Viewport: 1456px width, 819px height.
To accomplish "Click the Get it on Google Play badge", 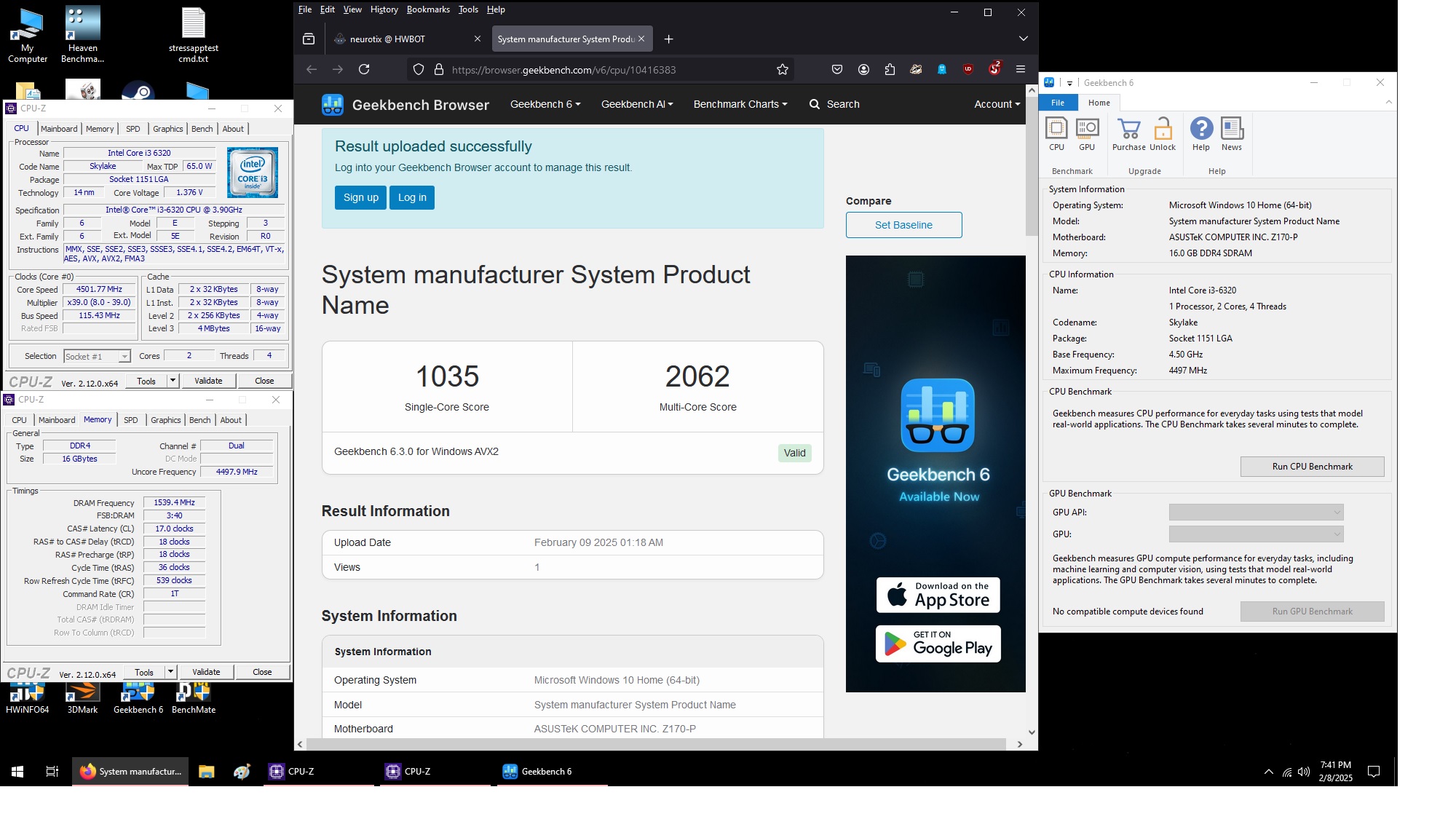I will point(938,644).
